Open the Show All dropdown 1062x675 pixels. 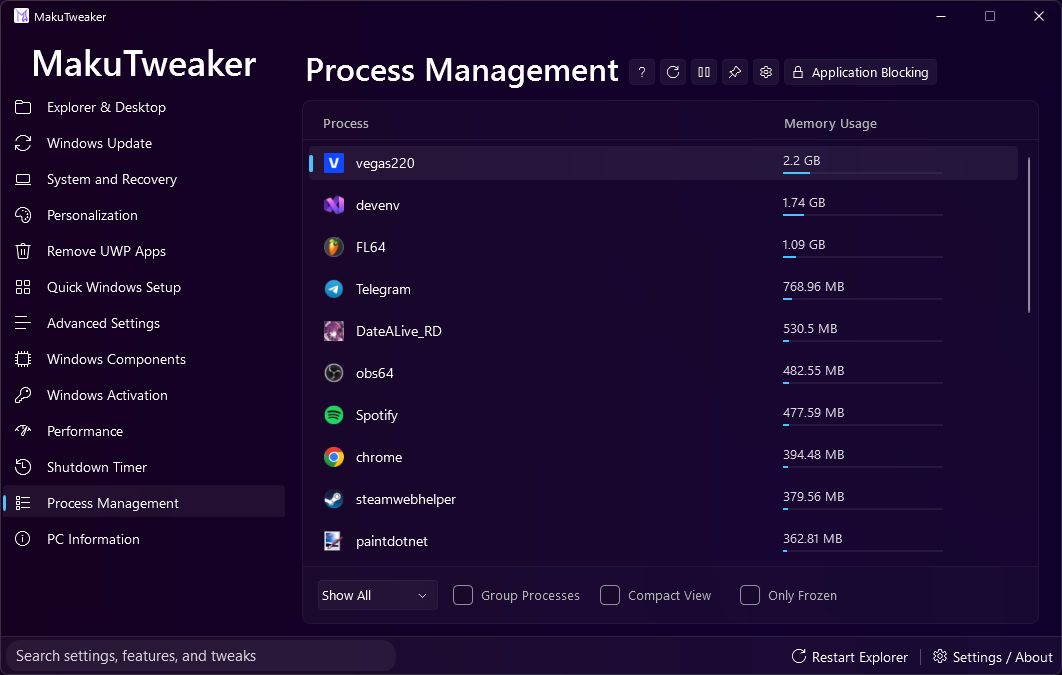[x=377, y=595]
